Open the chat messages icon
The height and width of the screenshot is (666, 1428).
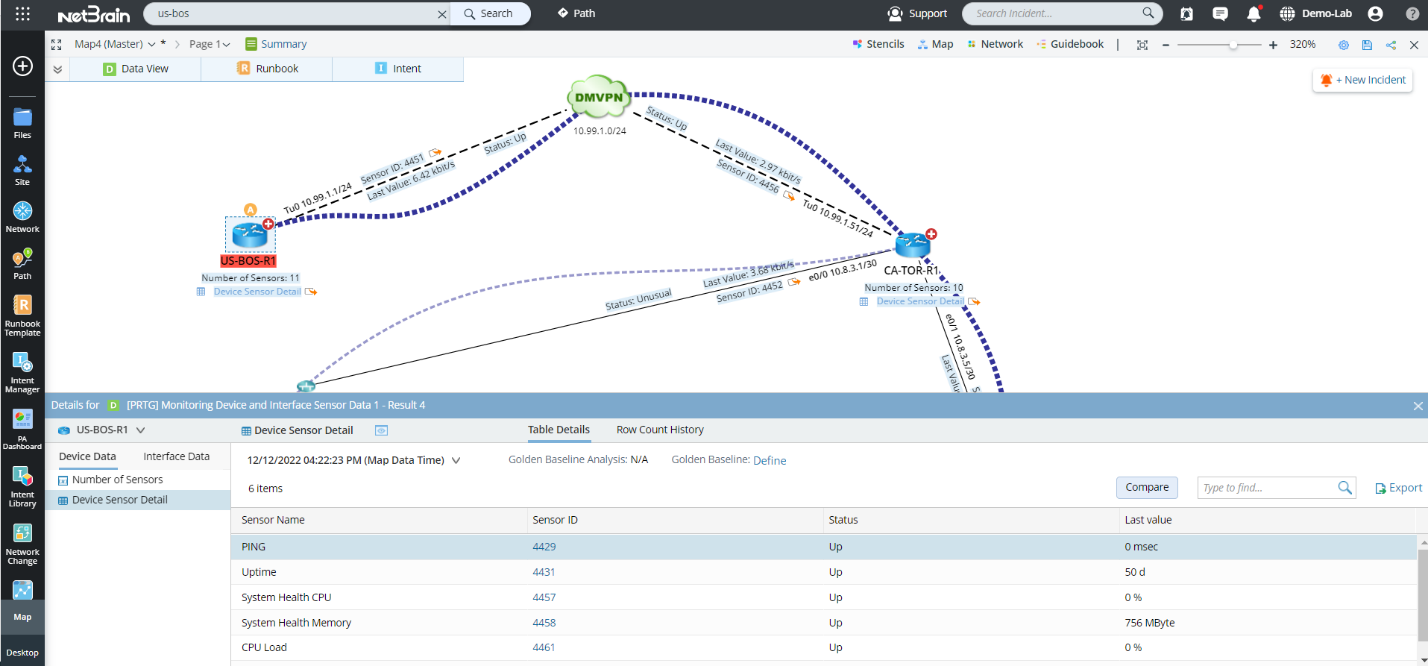tap(1220, 14)
